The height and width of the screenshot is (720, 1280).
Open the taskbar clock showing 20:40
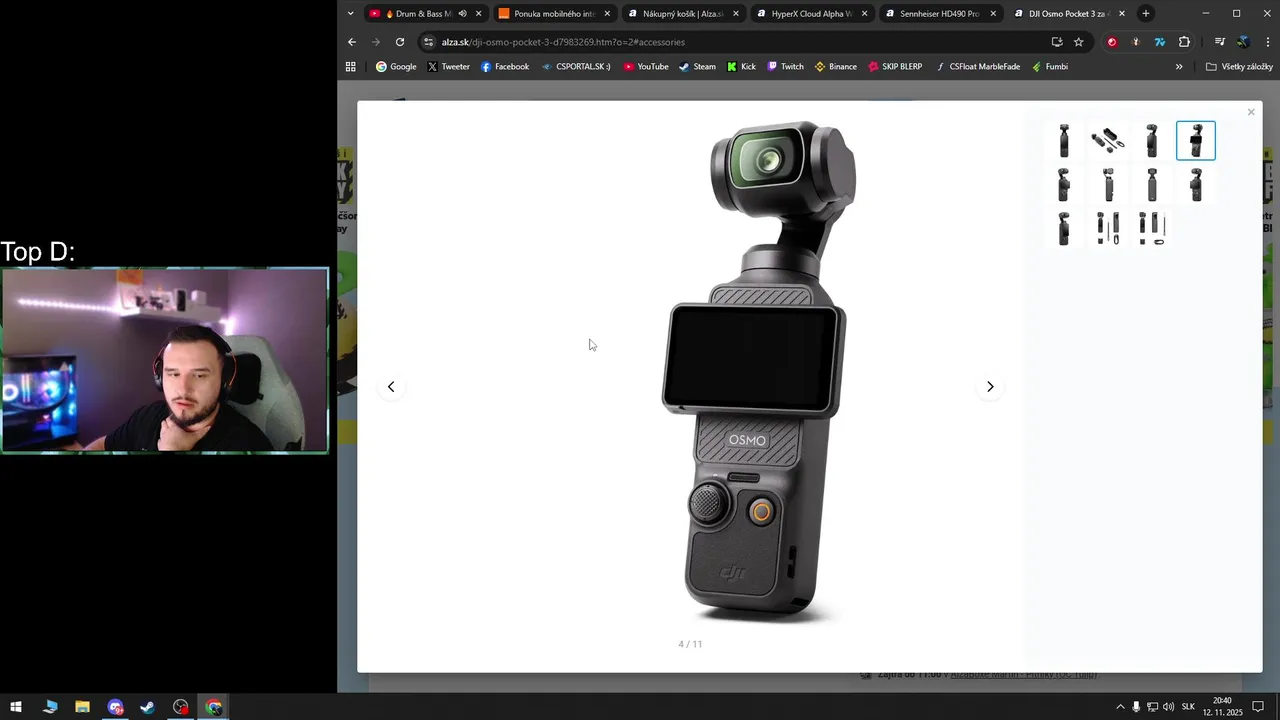(x=1222, y=707)
